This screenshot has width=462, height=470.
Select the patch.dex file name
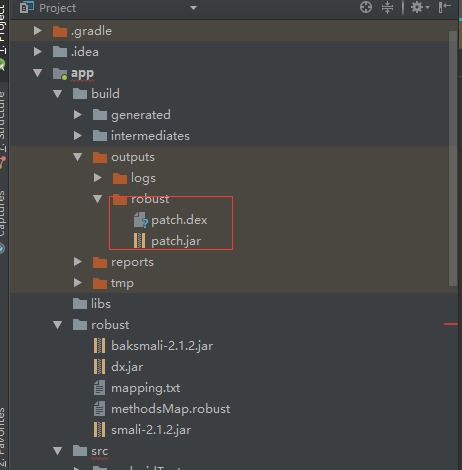179,220
